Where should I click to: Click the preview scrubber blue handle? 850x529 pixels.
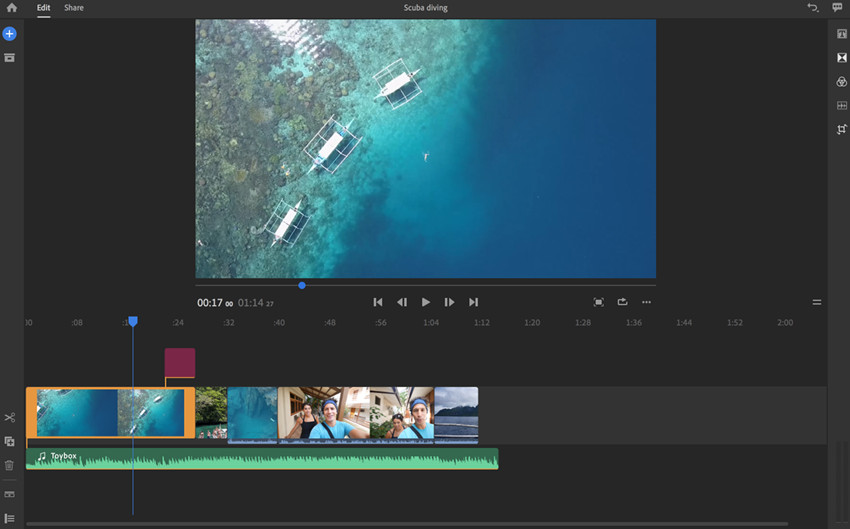pyautogui.click(x=302, y=285)
